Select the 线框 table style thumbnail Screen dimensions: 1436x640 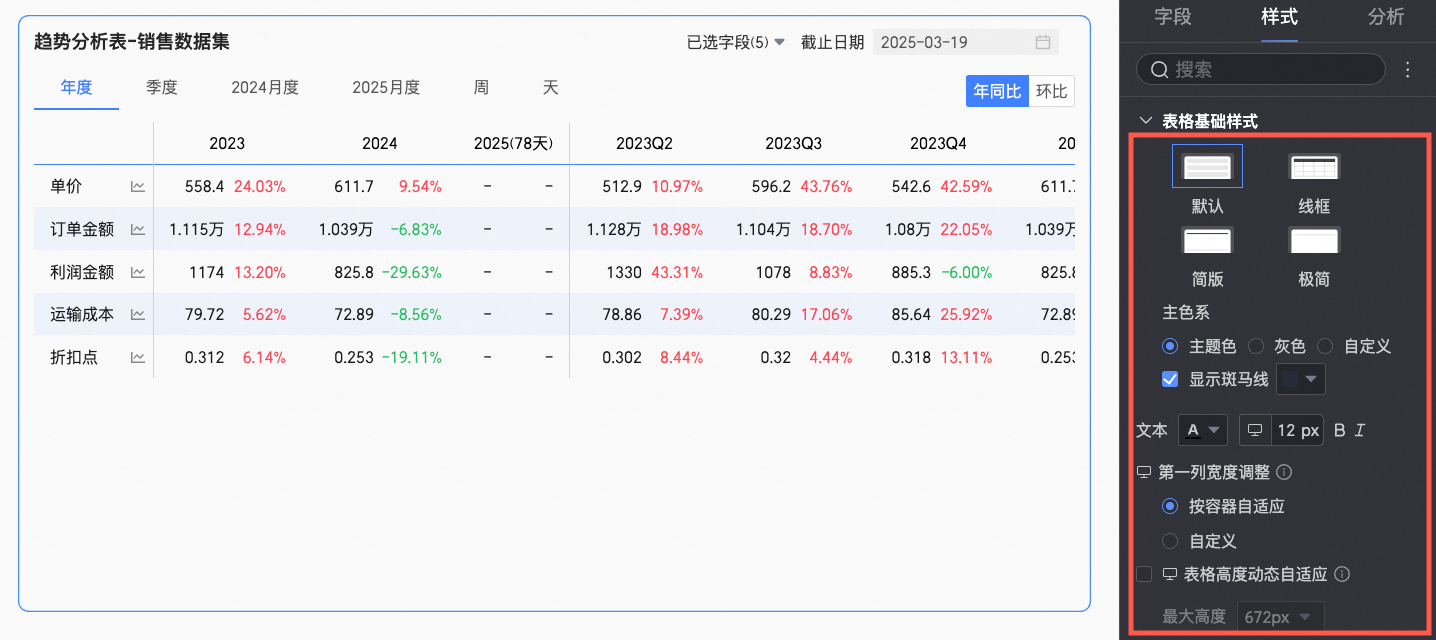(1314, 167)
